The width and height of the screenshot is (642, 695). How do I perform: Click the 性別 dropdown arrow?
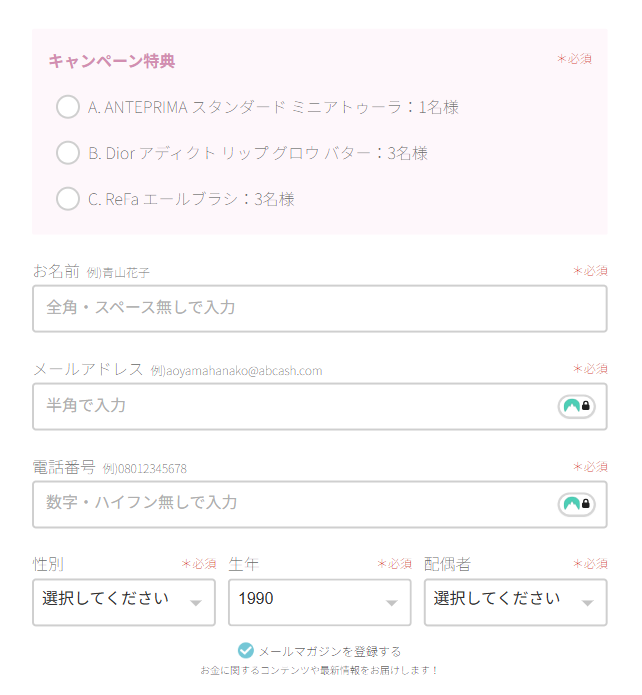point(196,603)
